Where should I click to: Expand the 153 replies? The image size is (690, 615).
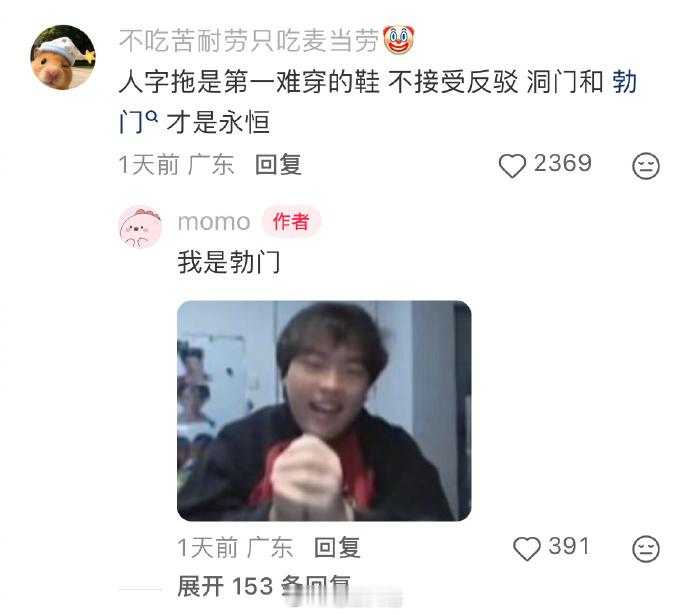tap(264, 587)
